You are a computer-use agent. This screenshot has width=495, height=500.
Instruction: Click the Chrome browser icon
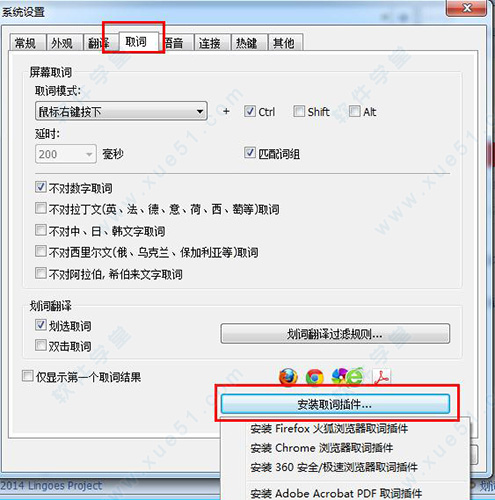tap(314, 378)
